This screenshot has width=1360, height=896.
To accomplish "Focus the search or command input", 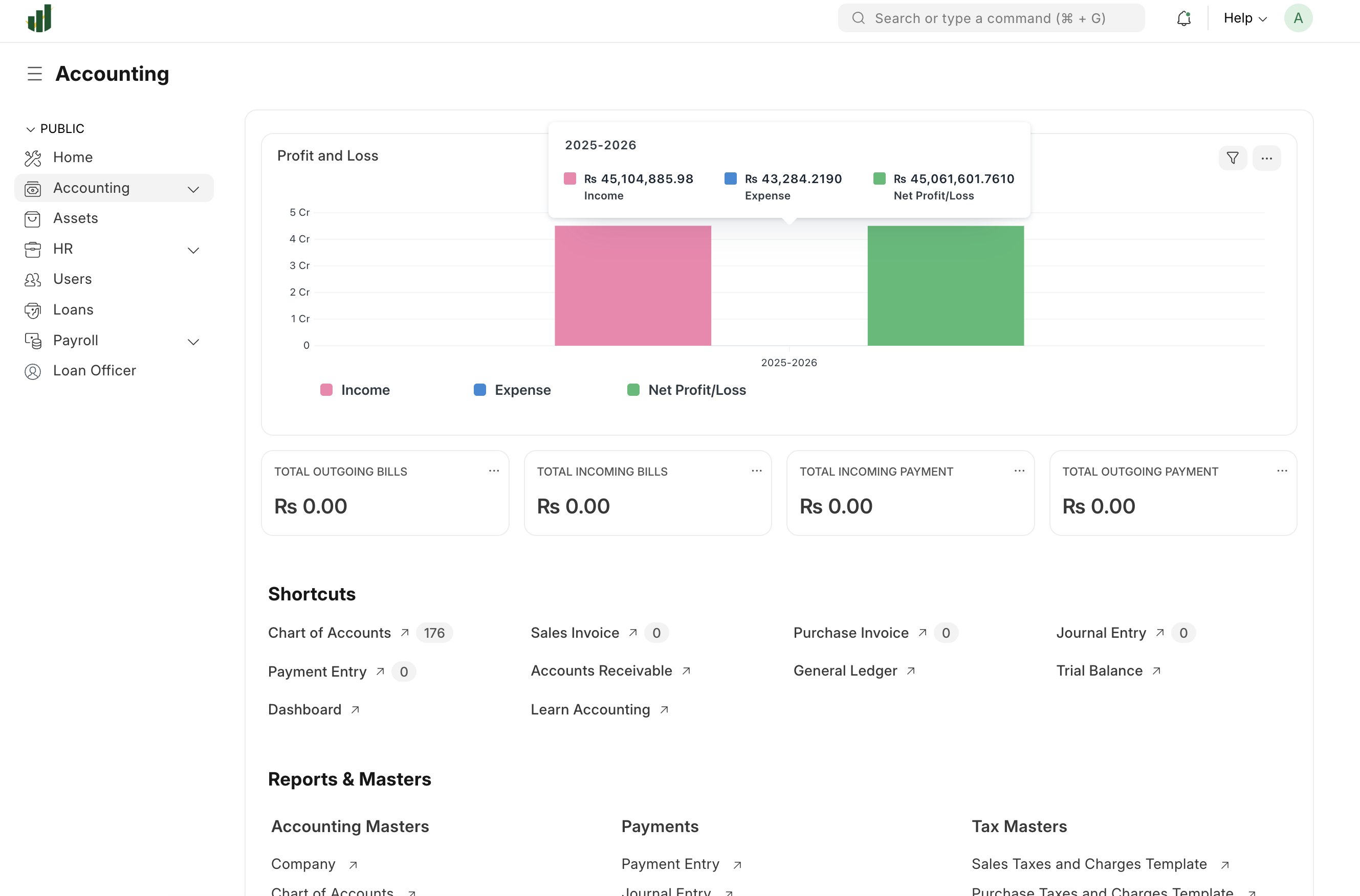I will pos(991,18).
